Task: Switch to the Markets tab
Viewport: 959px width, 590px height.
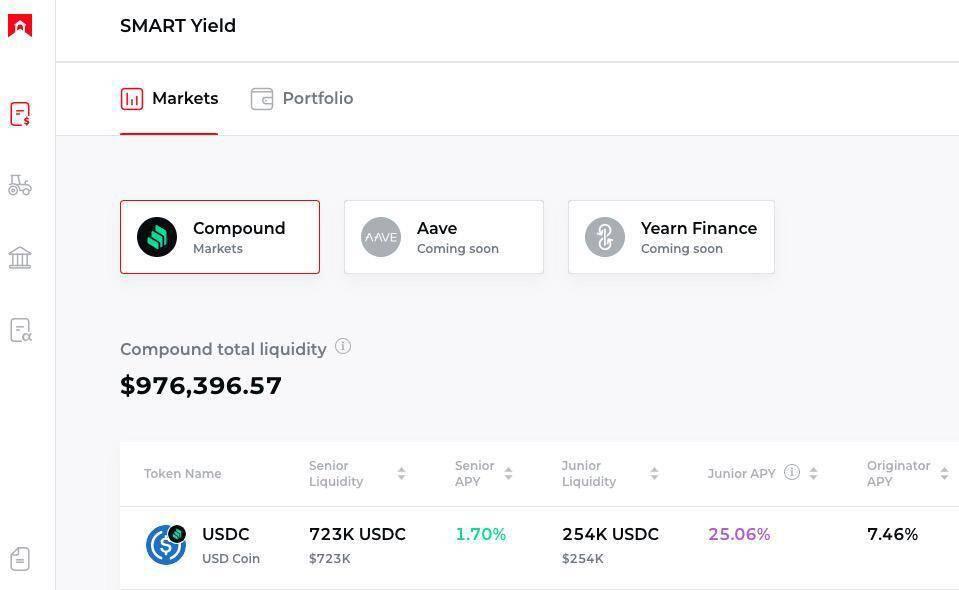Action: coord(169,99)
